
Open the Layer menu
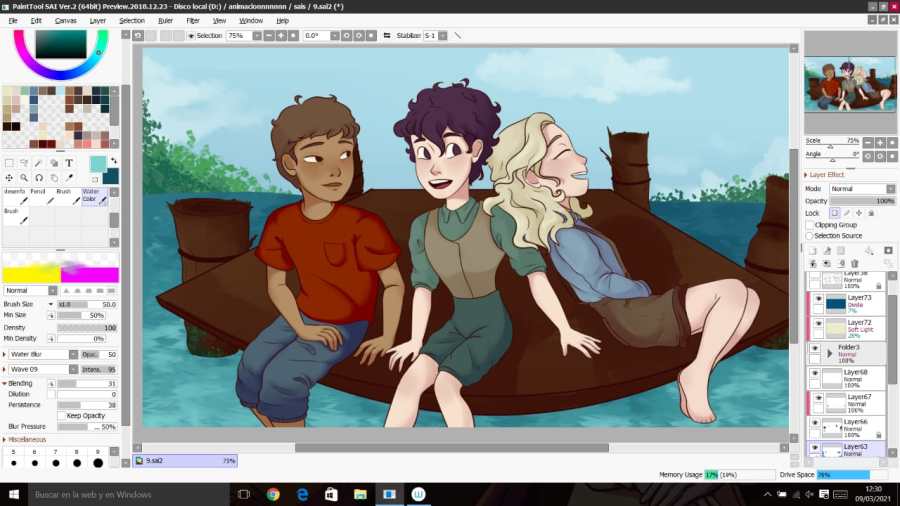97,20
